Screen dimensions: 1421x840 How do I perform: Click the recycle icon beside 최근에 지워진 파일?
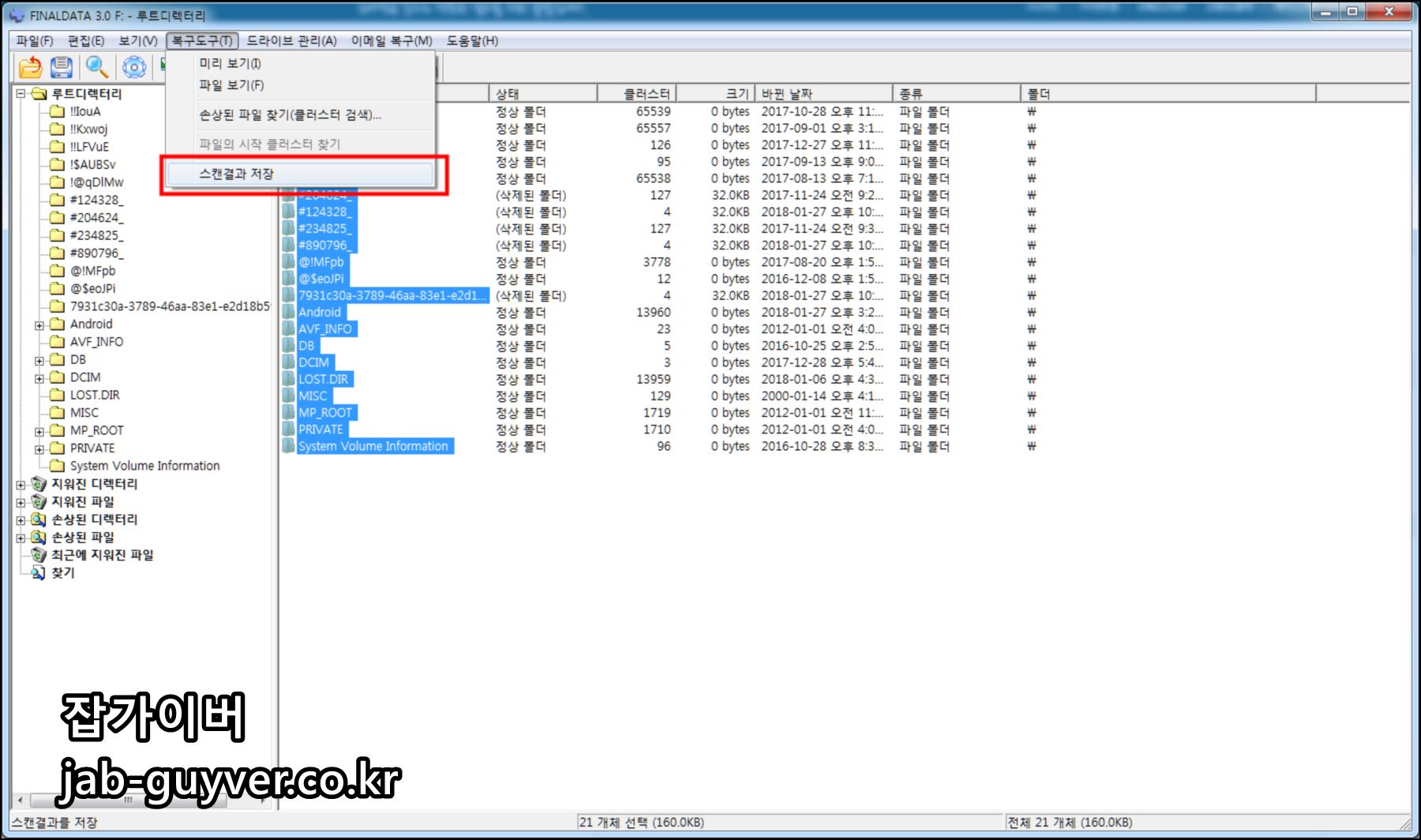click(x=39, y=555)
